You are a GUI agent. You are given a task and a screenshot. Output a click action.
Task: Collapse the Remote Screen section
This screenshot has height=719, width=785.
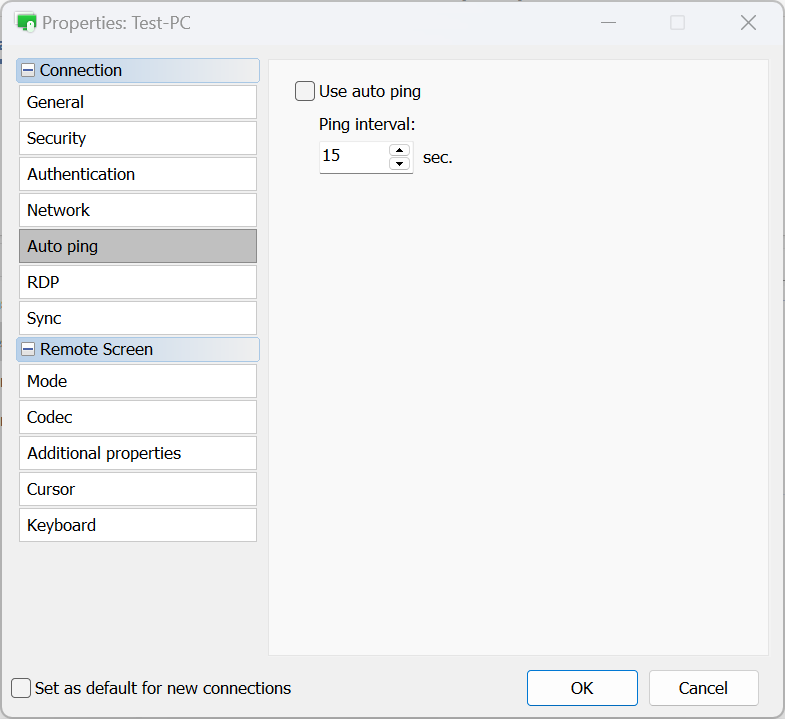pos(28,350)
